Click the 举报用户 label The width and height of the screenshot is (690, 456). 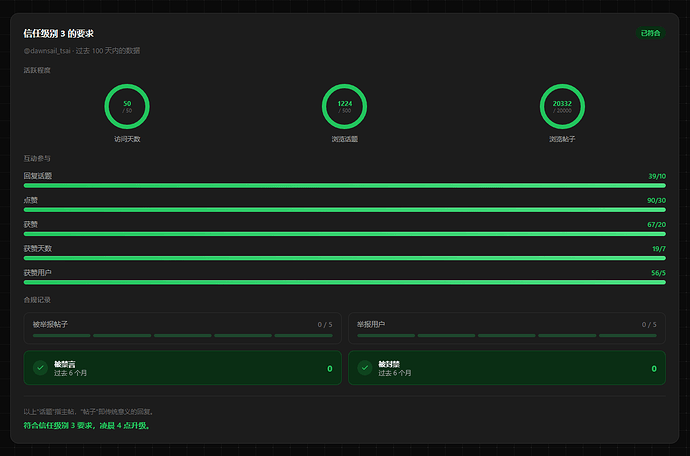tap(371, 324)
